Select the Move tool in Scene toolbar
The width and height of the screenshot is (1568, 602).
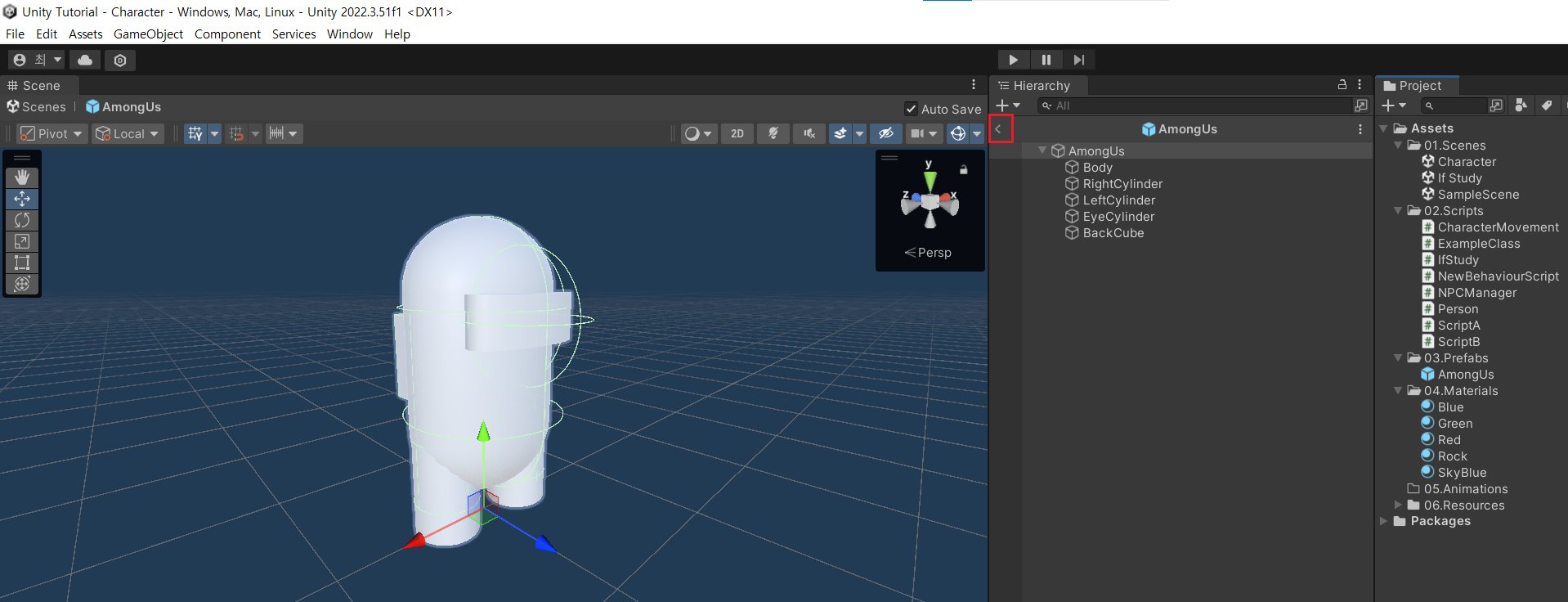pyautogui.click(x=22, y=199)
